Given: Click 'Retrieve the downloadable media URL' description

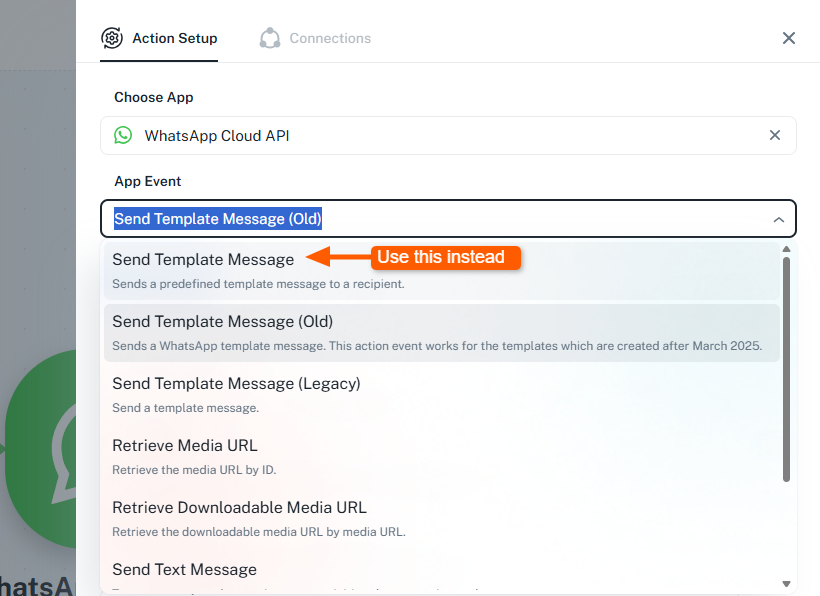Looking at the screenshot, I should point(259,532).
